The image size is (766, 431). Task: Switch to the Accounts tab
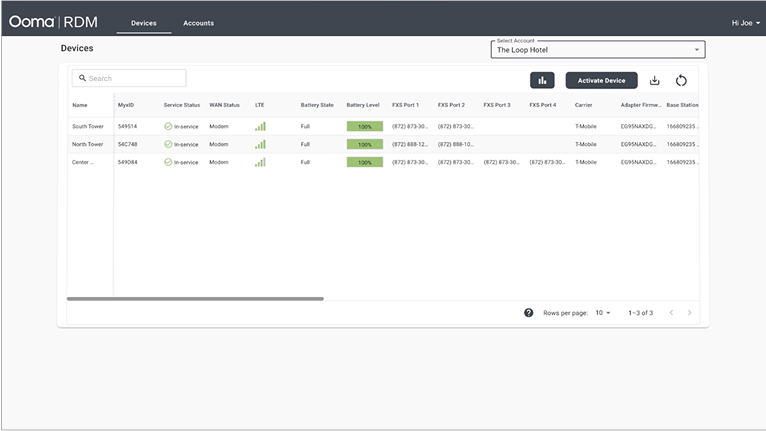tap(198, 23)
